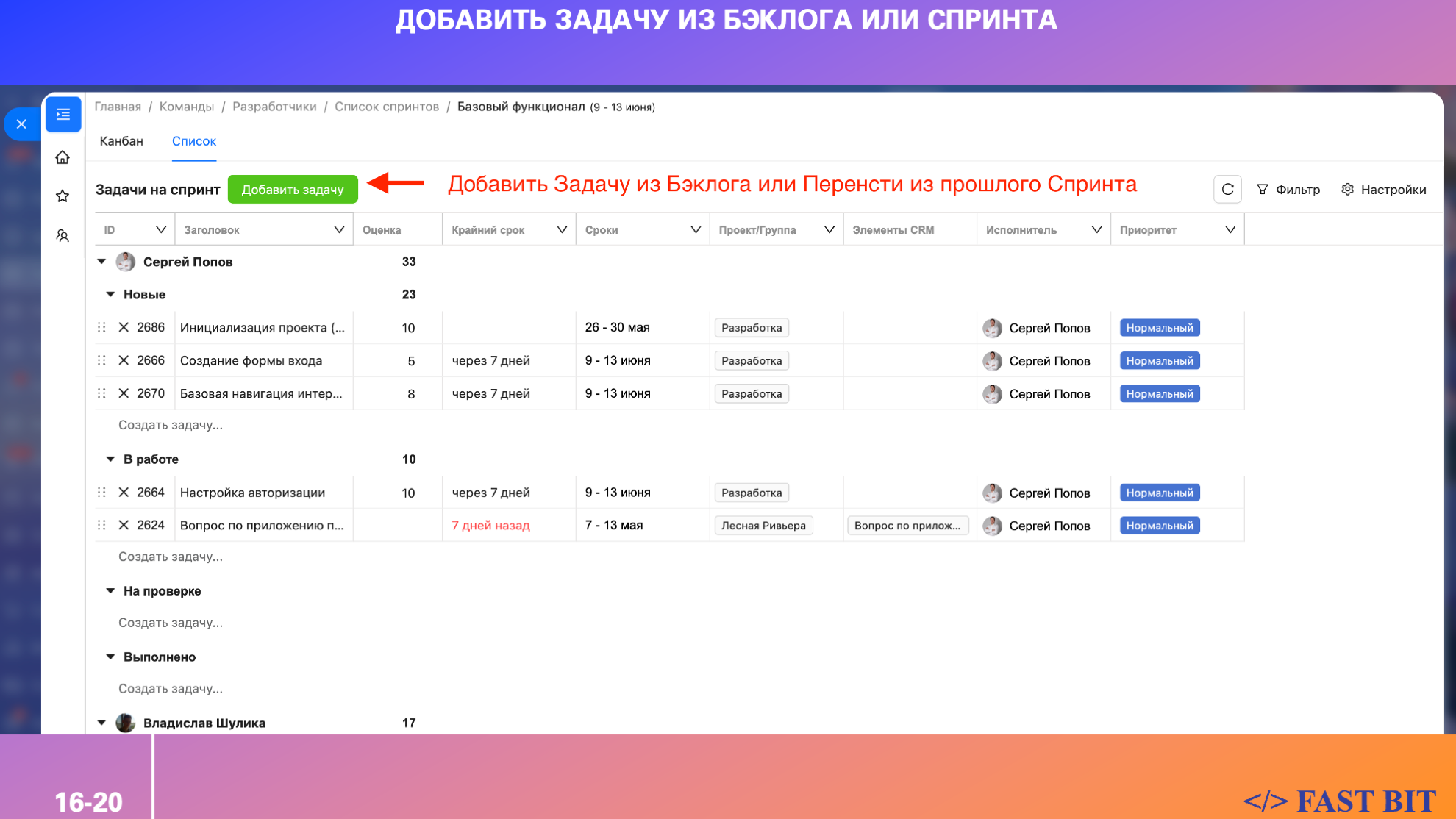Image resolution: width=1456 pixels, height=819 pixels.
Task: Open task Вопрос по приложению
Action: pyautogui.click(x=262, y=526)
